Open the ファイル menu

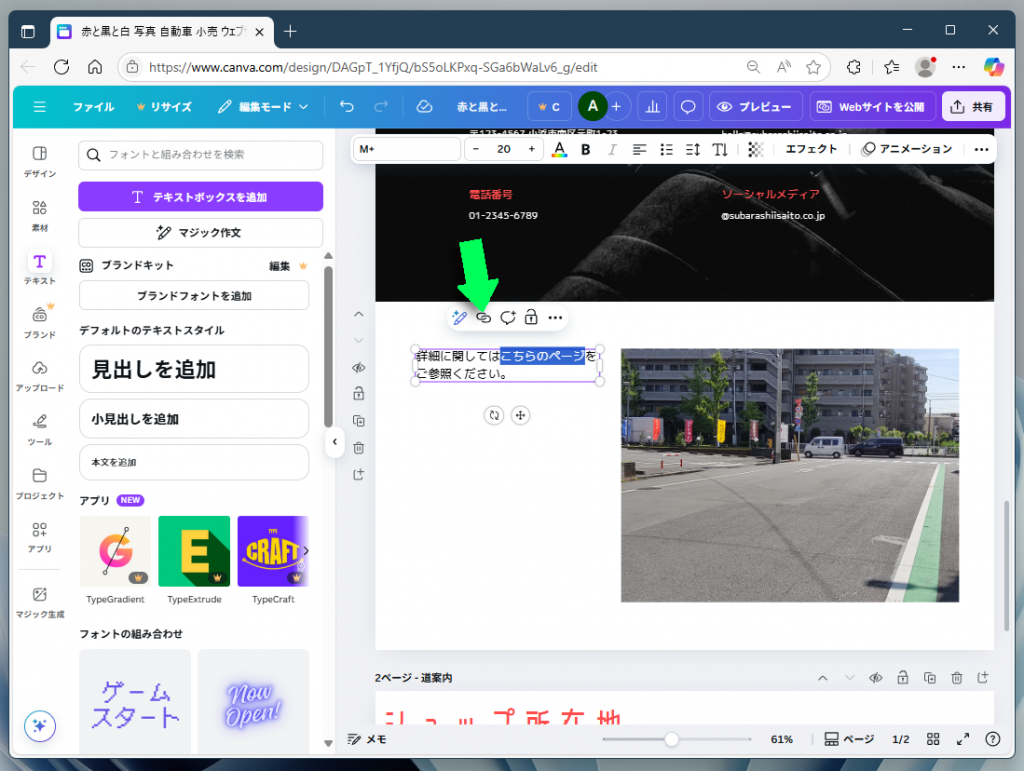(x=93, y=106)
